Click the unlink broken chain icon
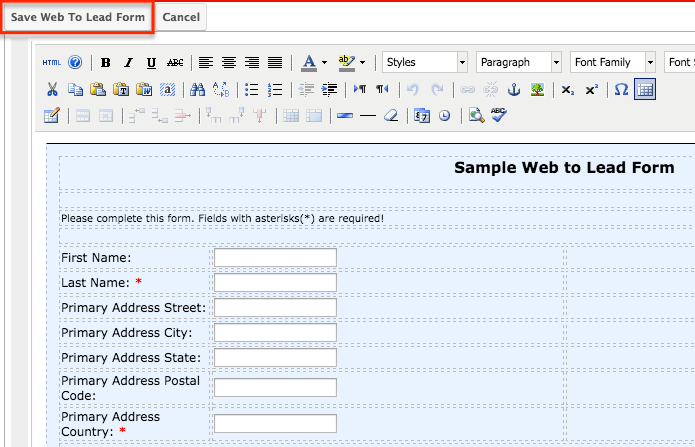This screenshot has height=447, width=695. [490, 90]
